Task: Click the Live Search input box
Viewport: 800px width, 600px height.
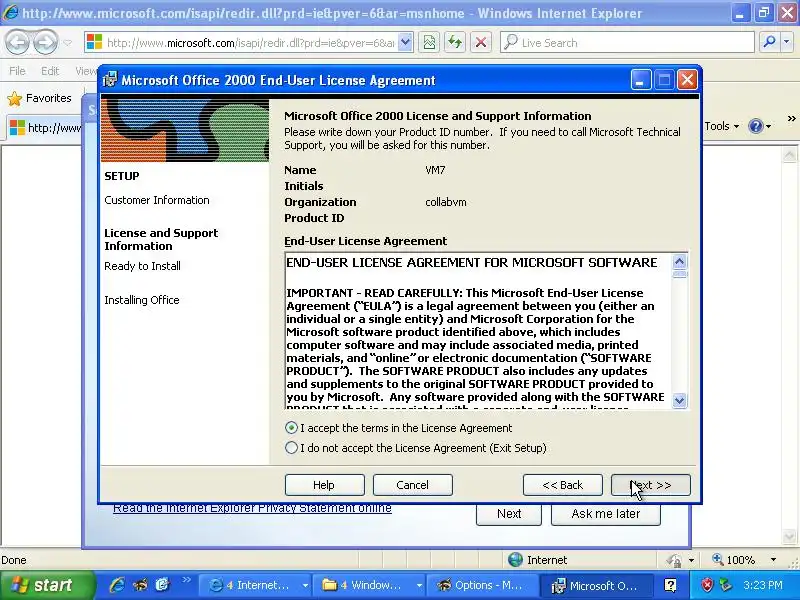Action: 637,43
